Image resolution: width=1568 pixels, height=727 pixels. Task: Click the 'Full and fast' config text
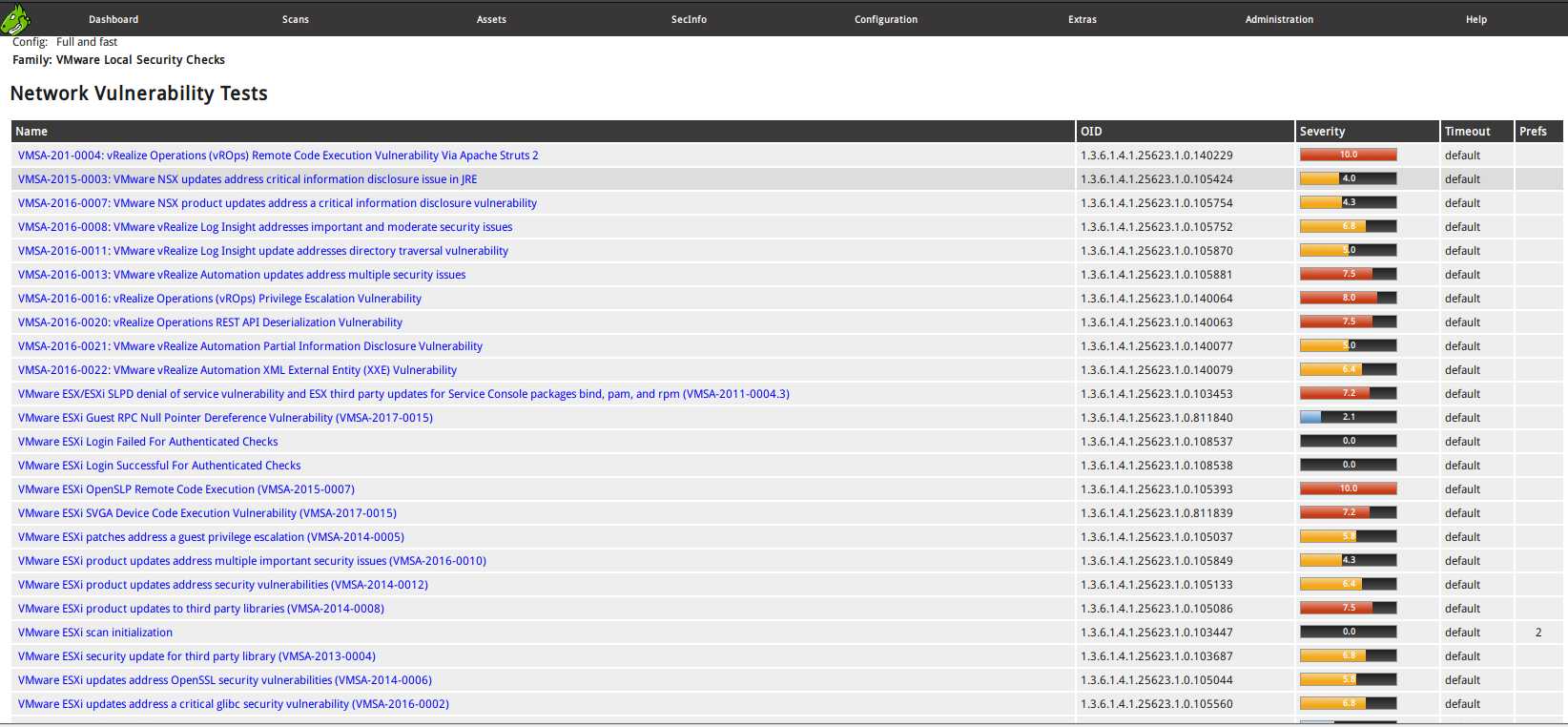pos(87,42)
